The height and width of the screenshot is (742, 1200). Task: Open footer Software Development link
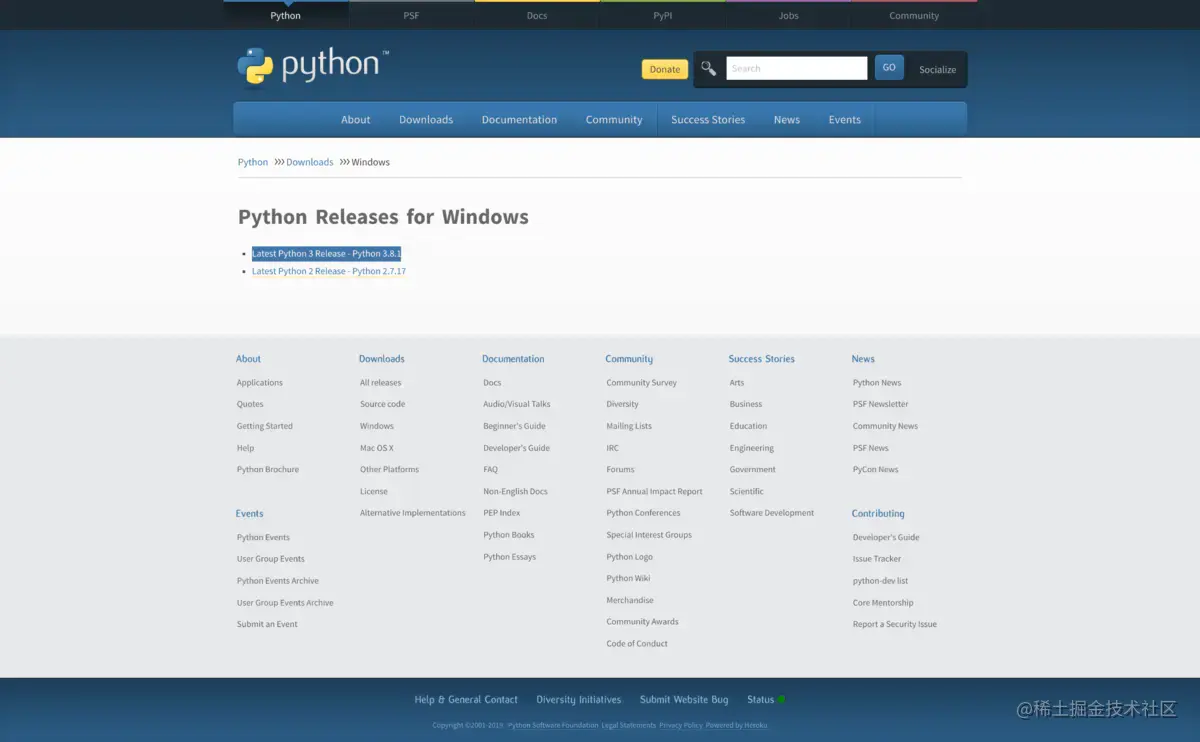pos(772,513)
